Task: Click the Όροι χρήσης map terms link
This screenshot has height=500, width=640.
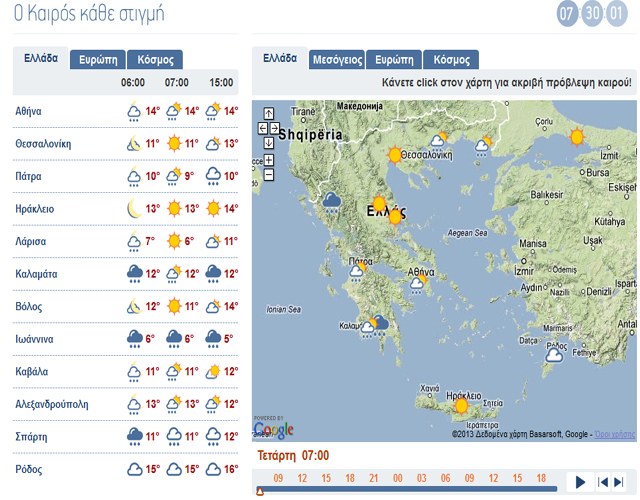Action: (x=614, y=435)
